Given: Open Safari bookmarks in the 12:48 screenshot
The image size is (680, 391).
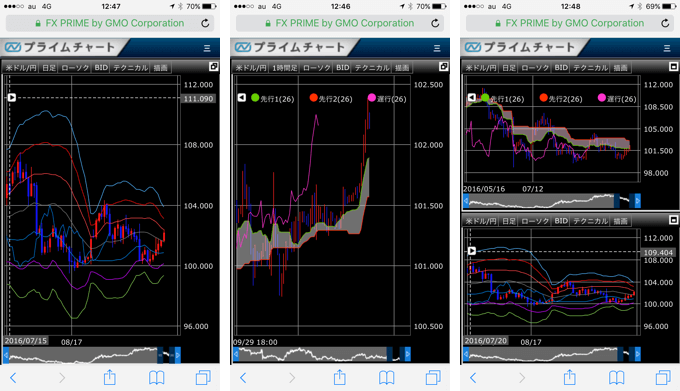Looking at the screenshot, I should 616,378.
